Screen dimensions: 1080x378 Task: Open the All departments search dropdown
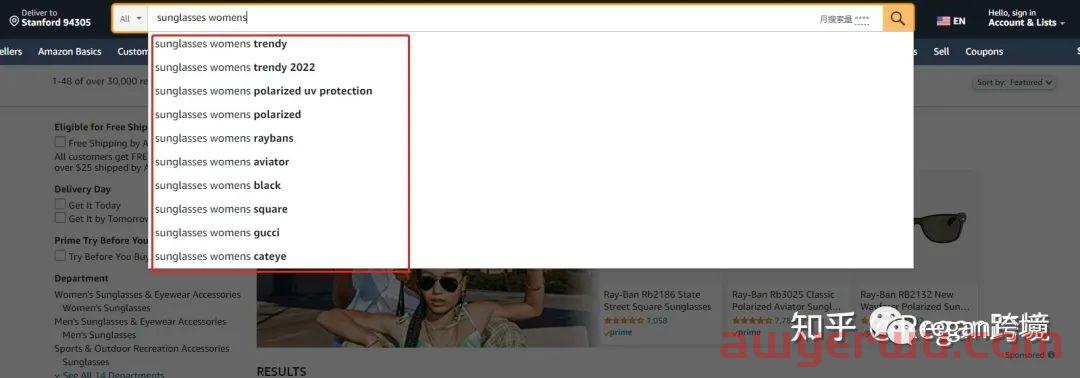point(130,19)
